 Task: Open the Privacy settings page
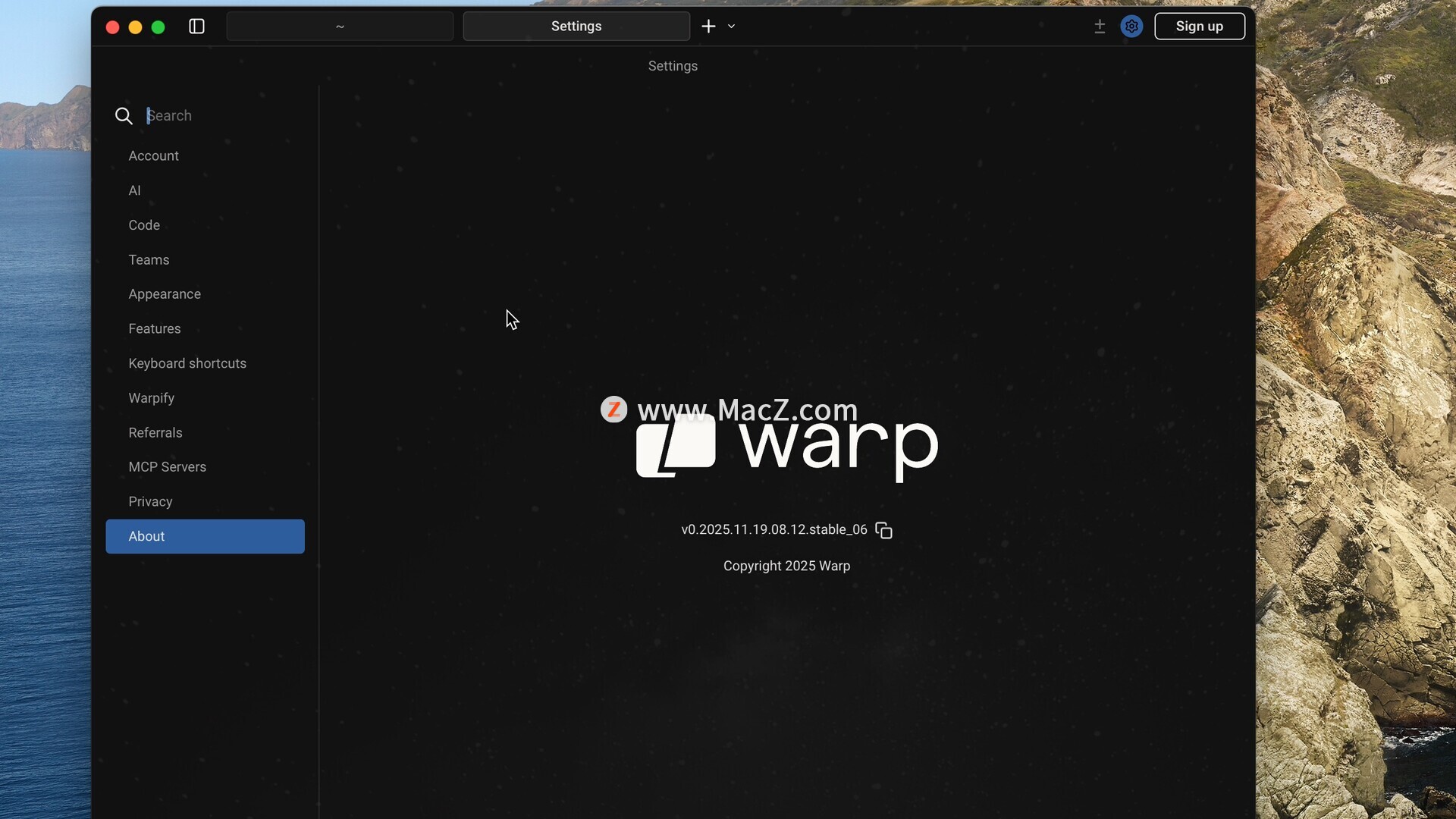click(x=150, y=502)
